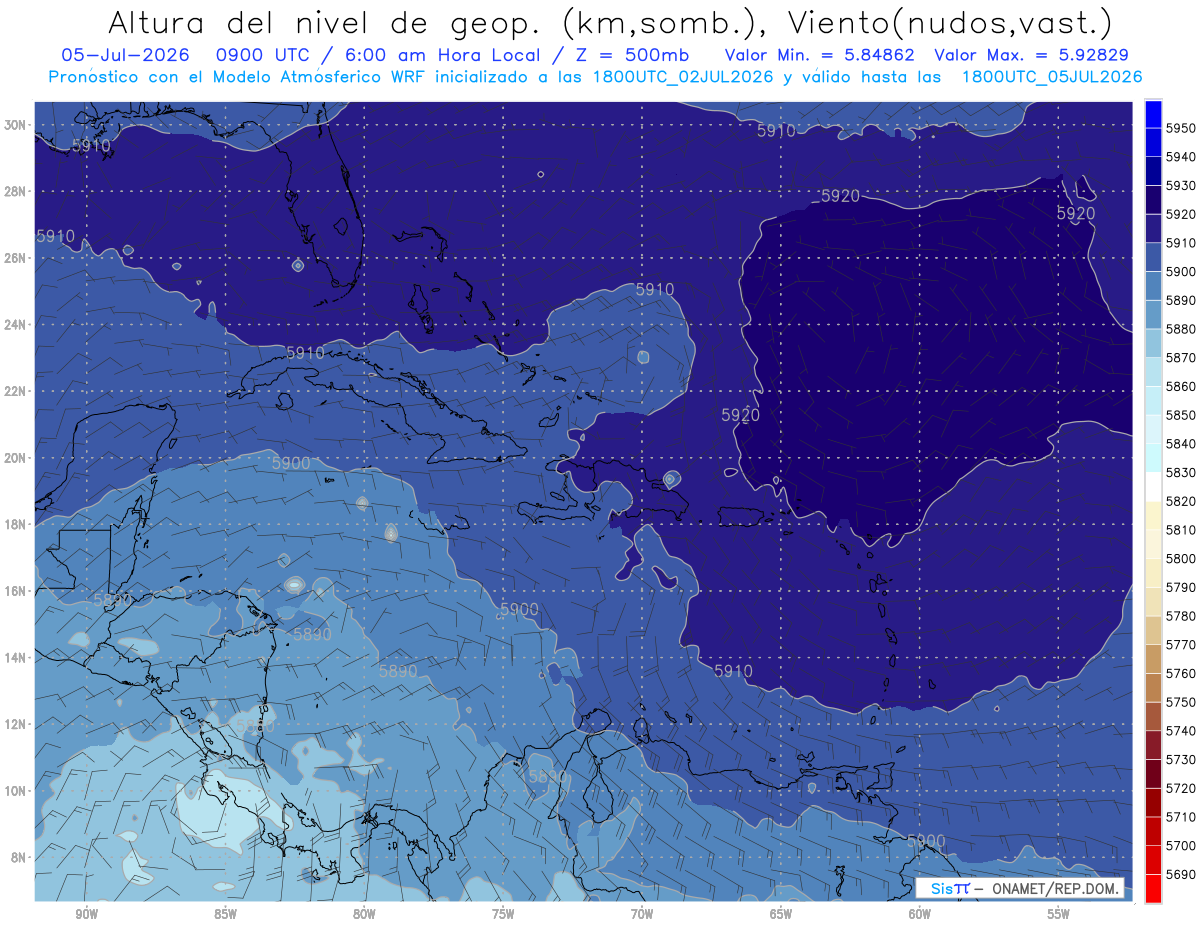
Task: Click the legend swatch between 5930 and 5940
Action: [1153, 172]
